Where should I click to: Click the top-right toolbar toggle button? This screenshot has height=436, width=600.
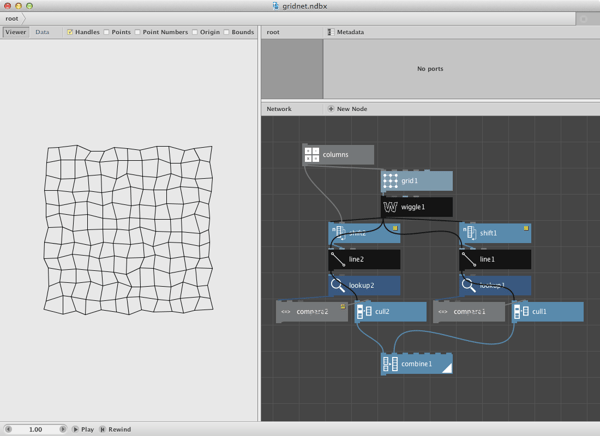click(584, 18)
